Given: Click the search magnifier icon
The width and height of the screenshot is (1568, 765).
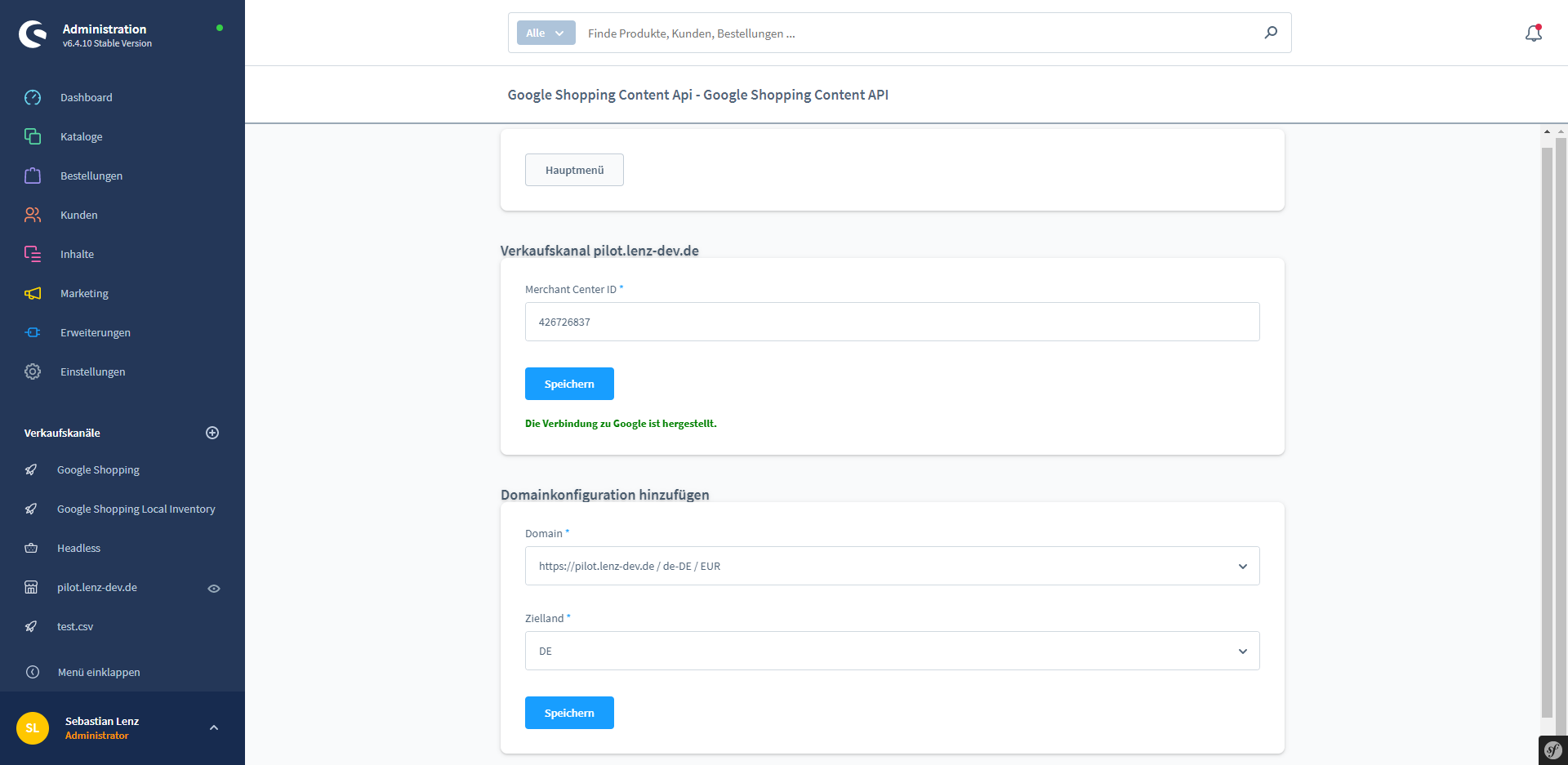Looking at the screenshot, I should coord(1271,33).
